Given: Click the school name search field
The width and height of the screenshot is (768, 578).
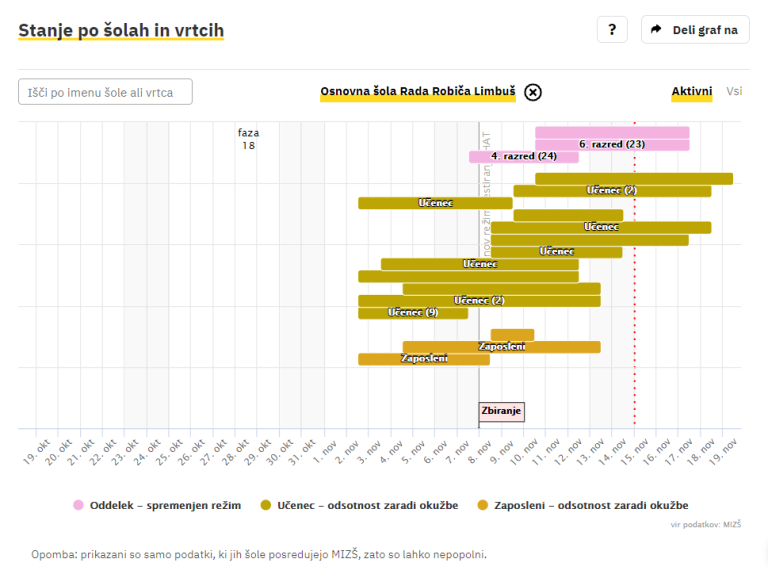Looking at the screenshot, I should [x=105, y=92].
